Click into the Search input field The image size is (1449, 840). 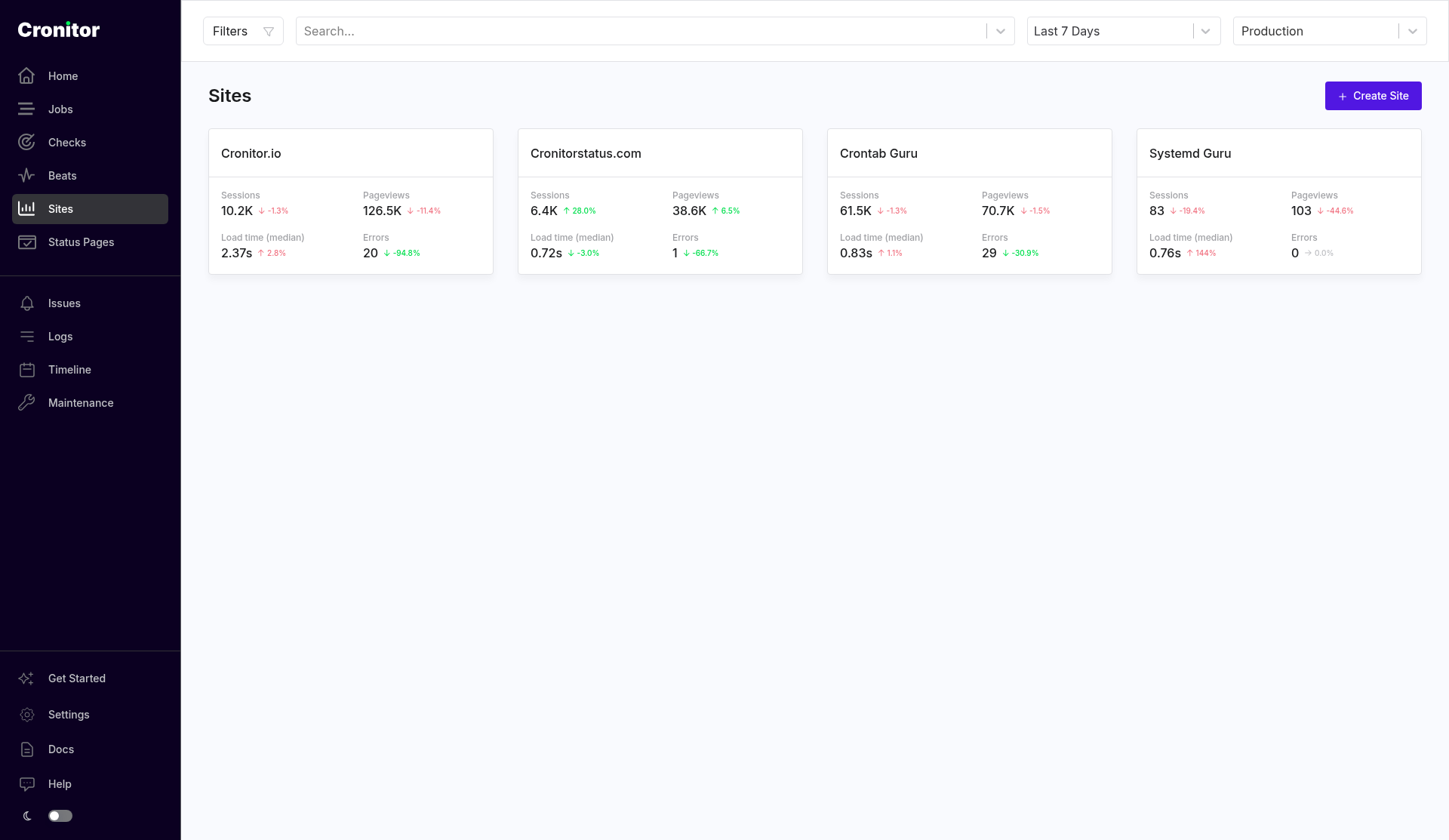click(x=641, y=31)
